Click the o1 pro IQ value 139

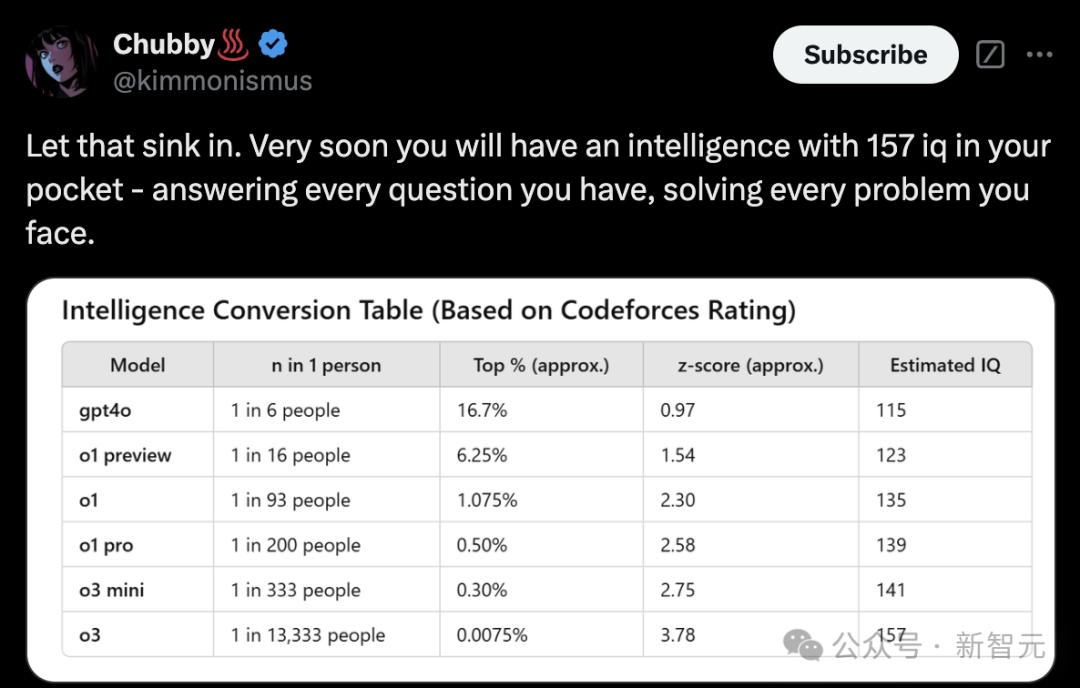[x=891, y=545]
